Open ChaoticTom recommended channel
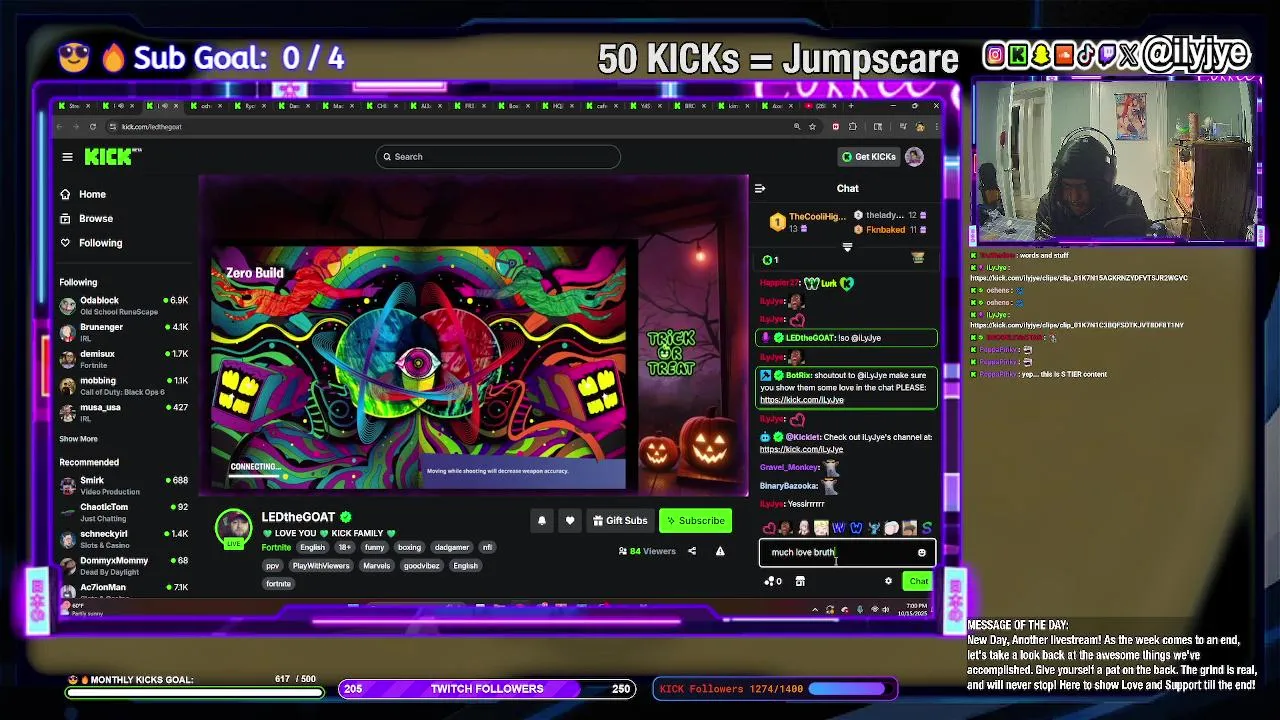Image resolution: width=1280 pixels, height=720 pixels. [123, 512]
